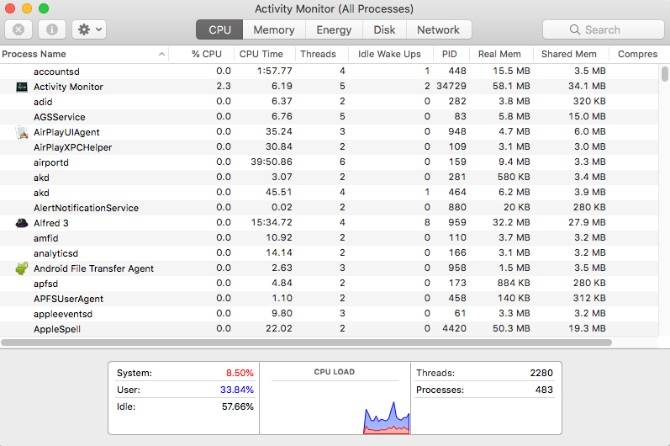The width and height of the screenshot is (670, 446).
Task: Click the User 33.84% value
Action: pos(237,390)
